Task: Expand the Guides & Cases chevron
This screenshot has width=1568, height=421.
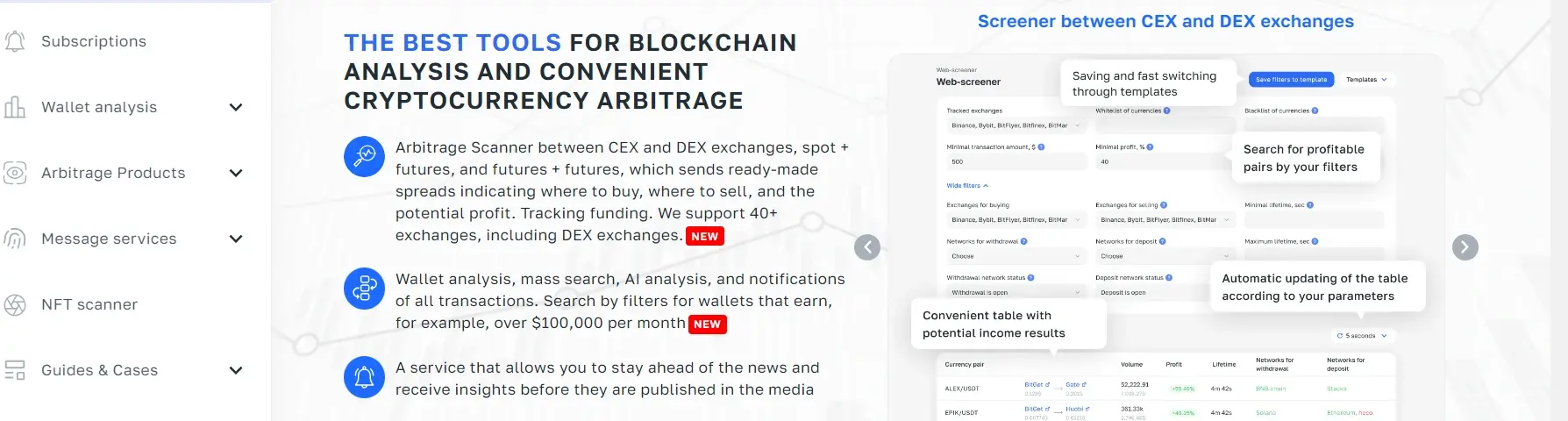Action: coord(236,370)
